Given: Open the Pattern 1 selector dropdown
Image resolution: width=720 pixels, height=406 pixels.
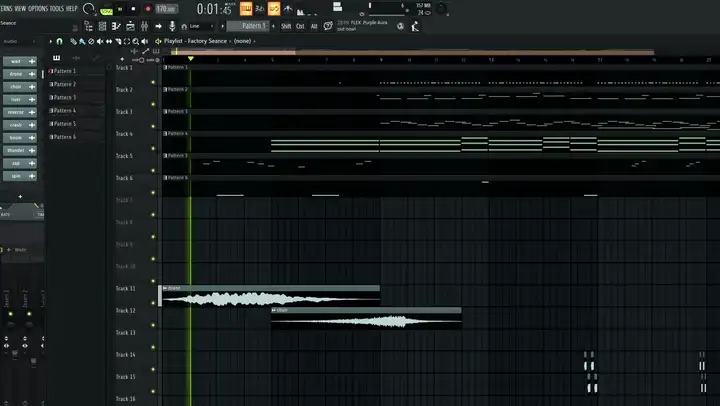Looking at the screenshot, I should pos(248,26).
